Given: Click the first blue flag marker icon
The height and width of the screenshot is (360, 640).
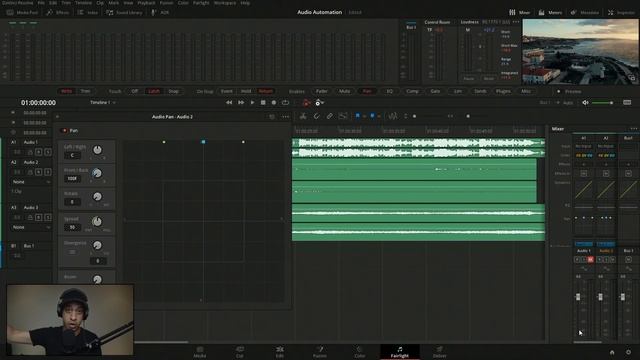Looking at the screenshot, I should (x=358, y=116).
